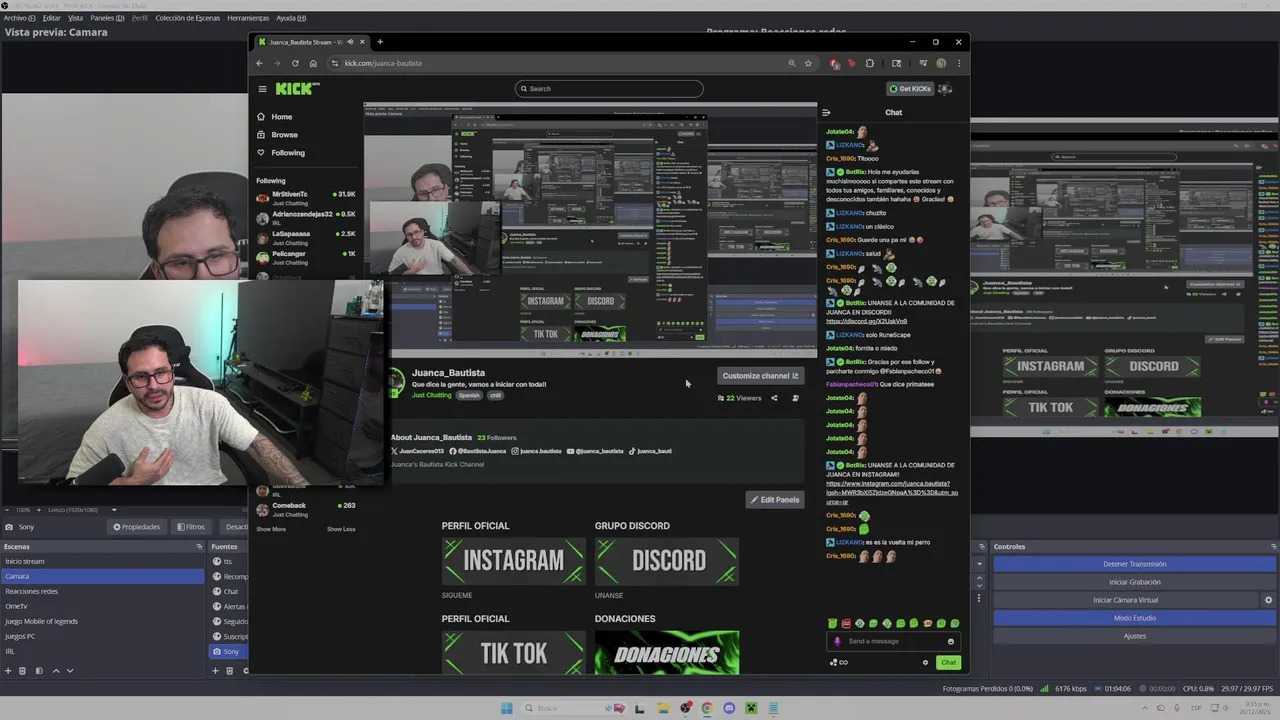Move scene down with arrow icon

point(70,670)
